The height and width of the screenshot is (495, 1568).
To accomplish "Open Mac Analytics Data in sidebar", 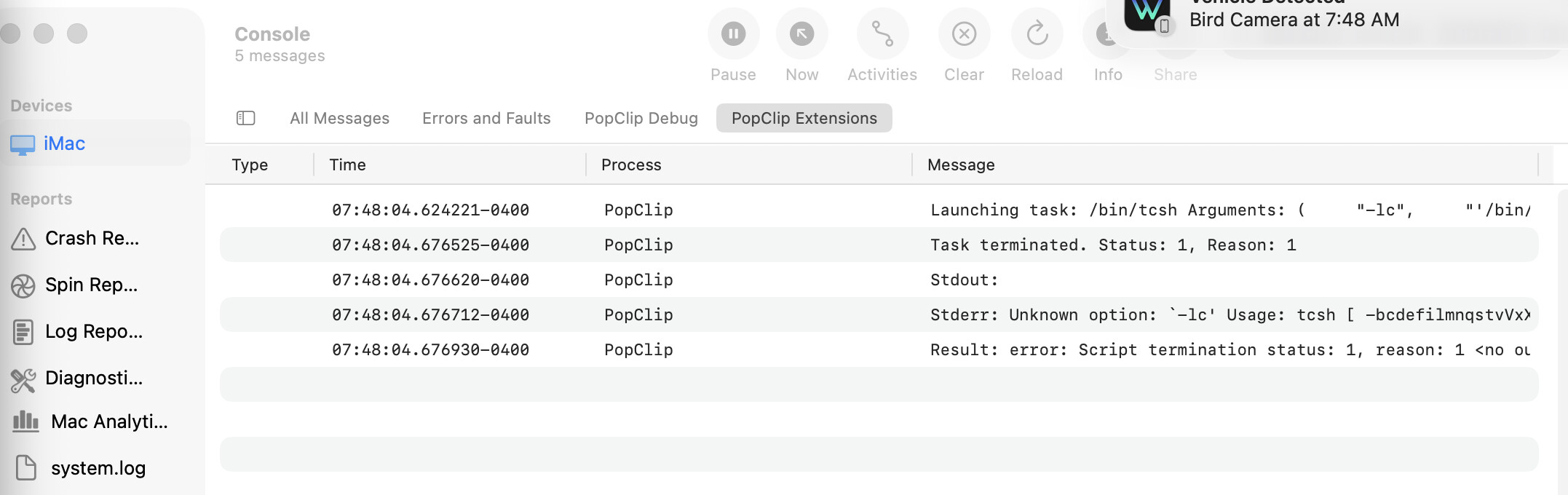I will point(108,422).
